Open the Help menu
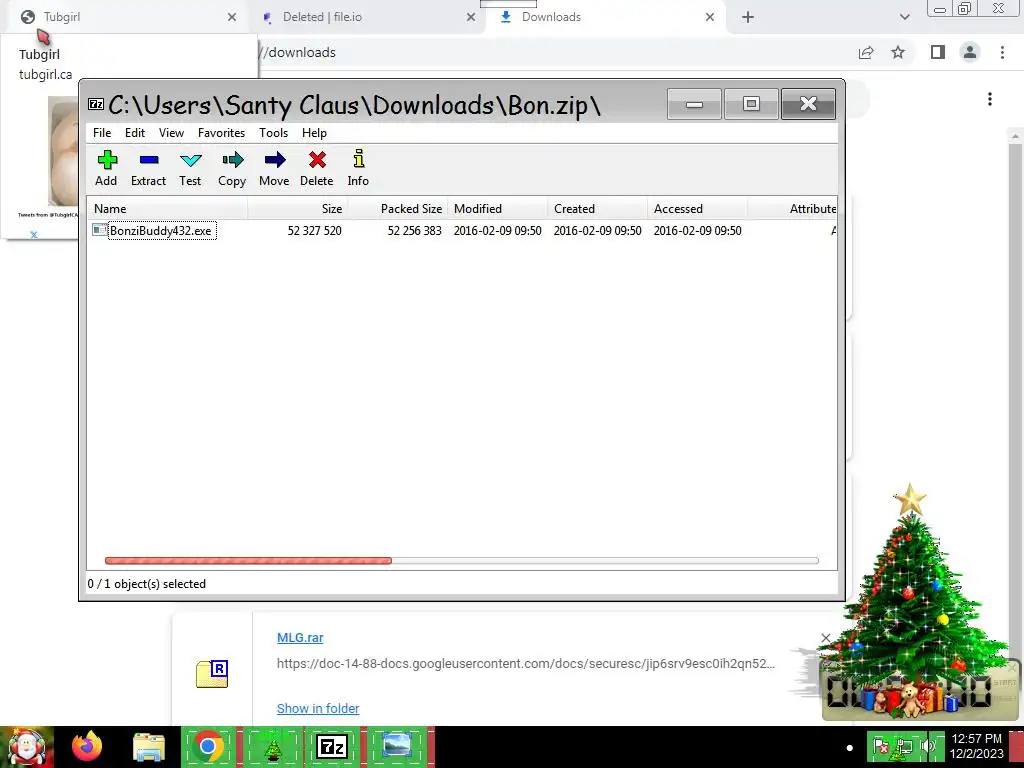This screenshot has height=768, width=1024. [314, 133]
